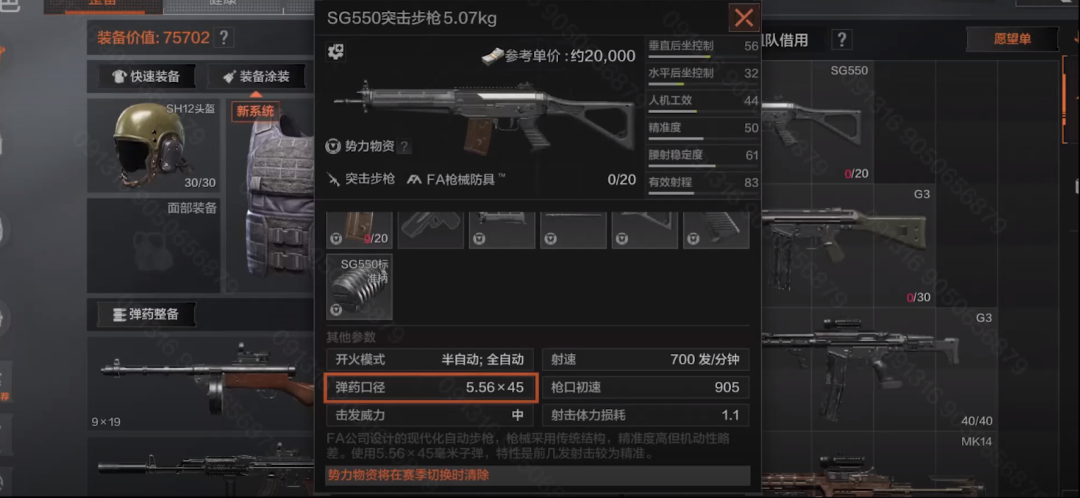
Task: Select the G3 rifle with 40/40 magazine
Action: click(876, 369)
